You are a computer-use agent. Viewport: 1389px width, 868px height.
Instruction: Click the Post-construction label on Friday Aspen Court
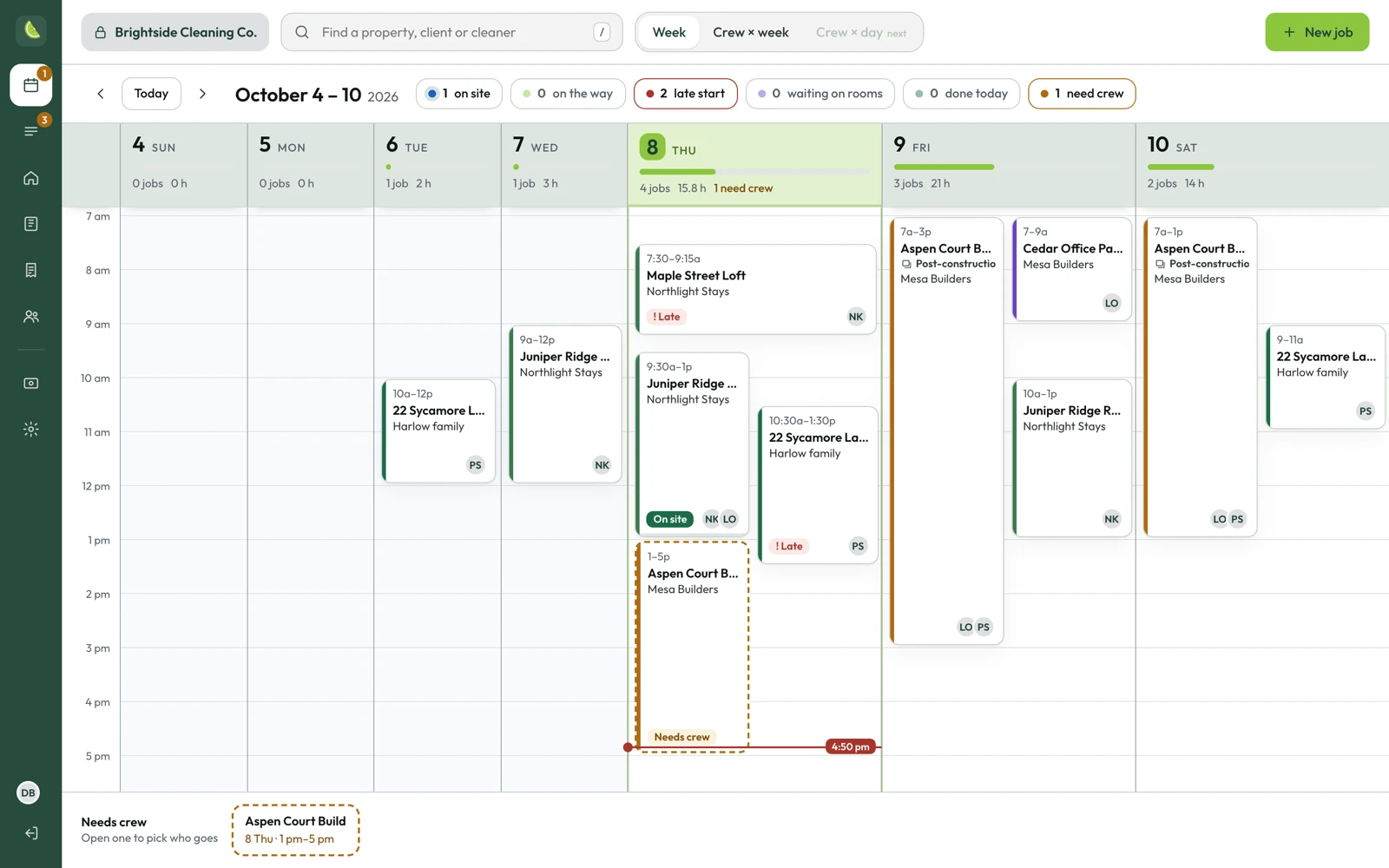point(948,264)
